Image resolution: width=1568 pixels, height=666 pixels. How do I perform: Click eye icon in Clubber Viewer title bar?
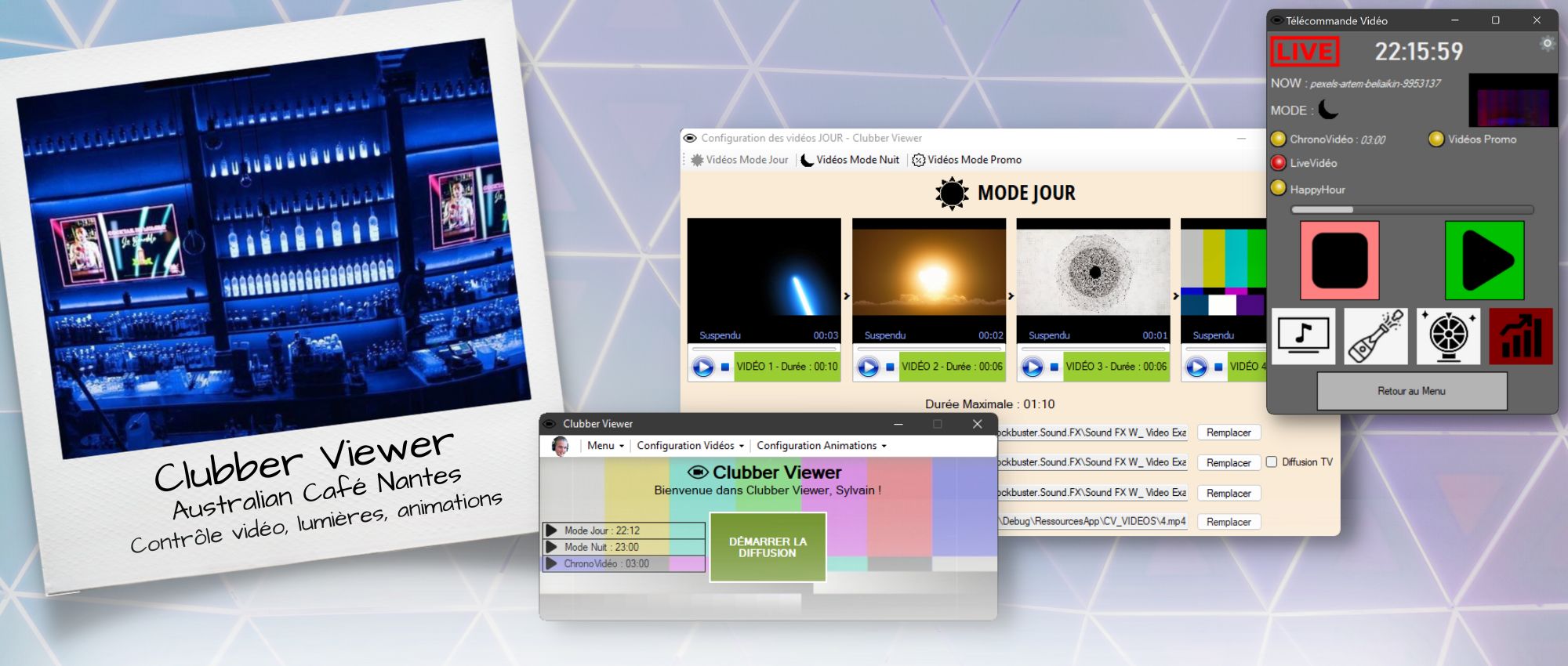point(550,424)
